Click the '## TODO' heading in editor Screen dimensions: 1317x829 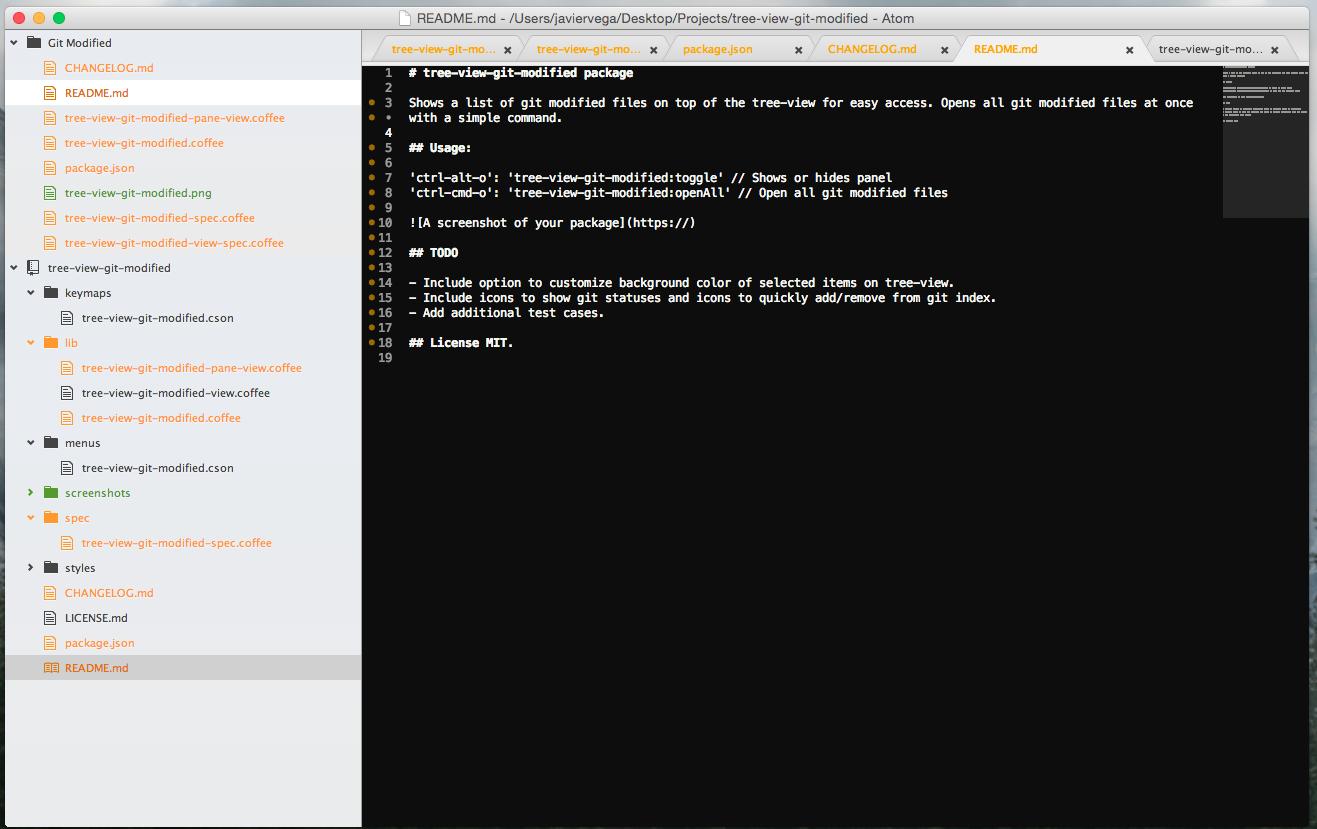point(433,253)
